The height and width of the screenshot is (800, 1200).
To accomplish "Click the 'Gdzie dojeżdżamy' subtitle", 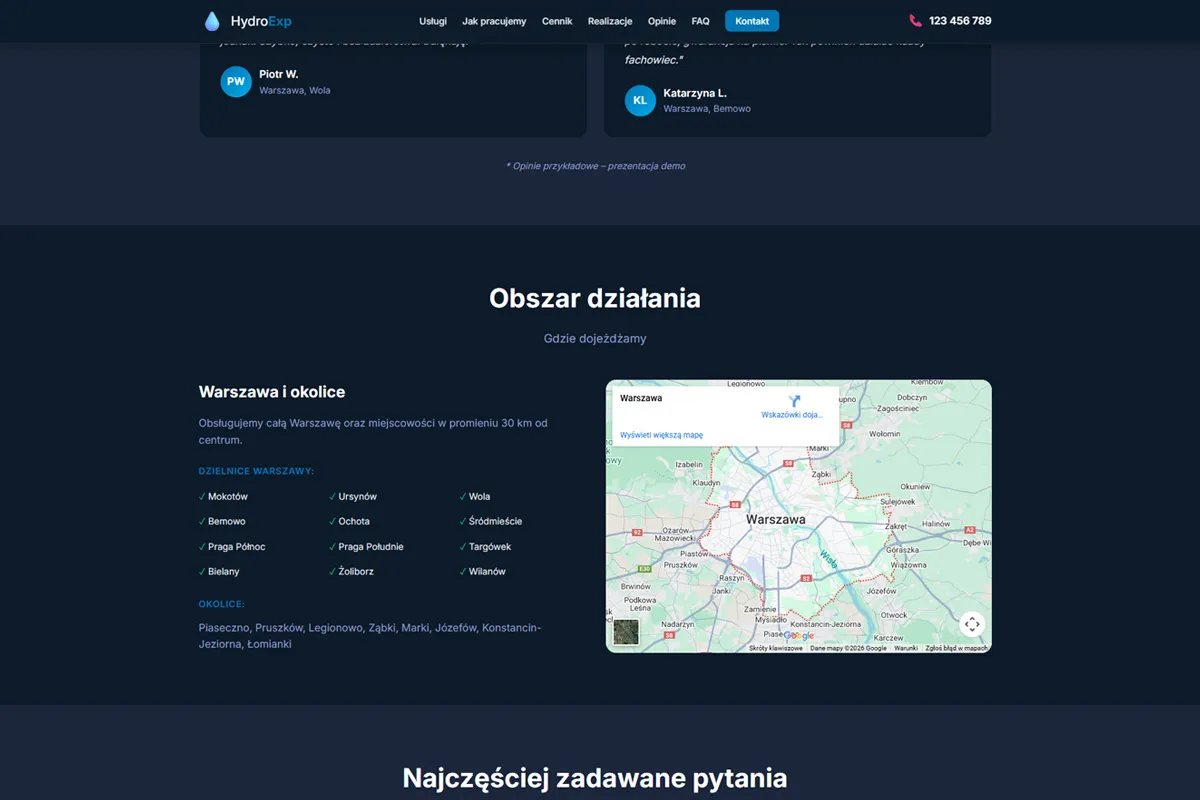I will point(595,339).
